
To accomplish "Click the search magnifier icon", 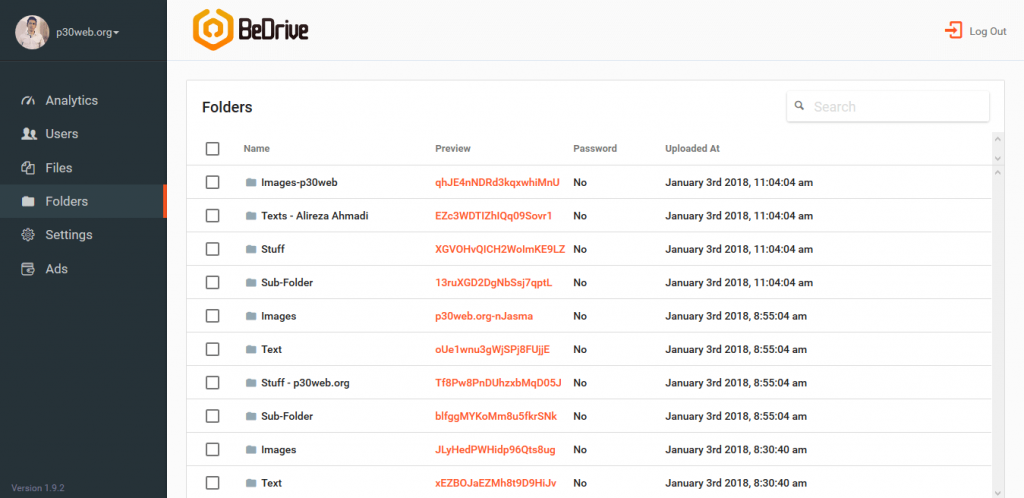I will click(799, 106).
